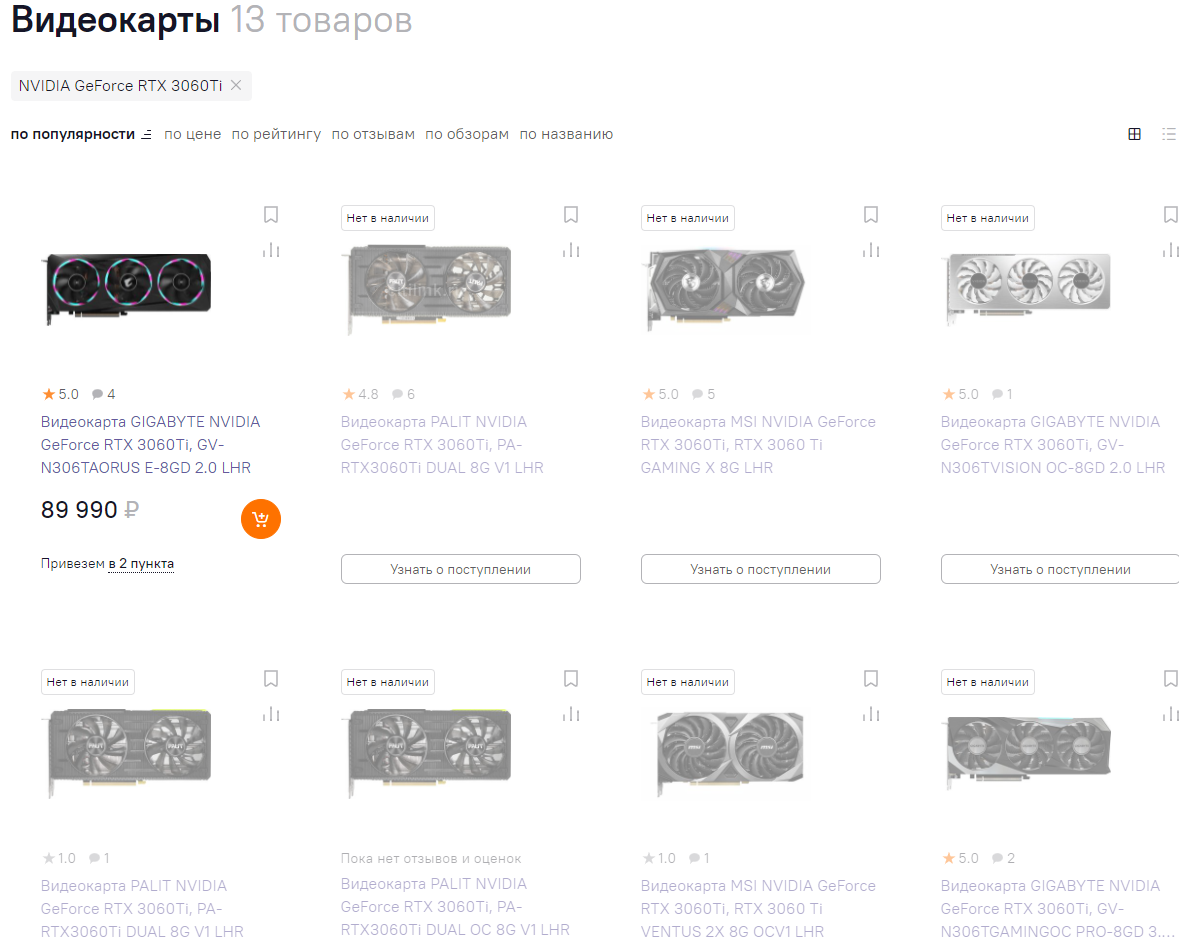Bookmark the GIGABYTE AORUS E-8GD card
The height and width of the screenshot is (949, 1179).
click(271, 215)
